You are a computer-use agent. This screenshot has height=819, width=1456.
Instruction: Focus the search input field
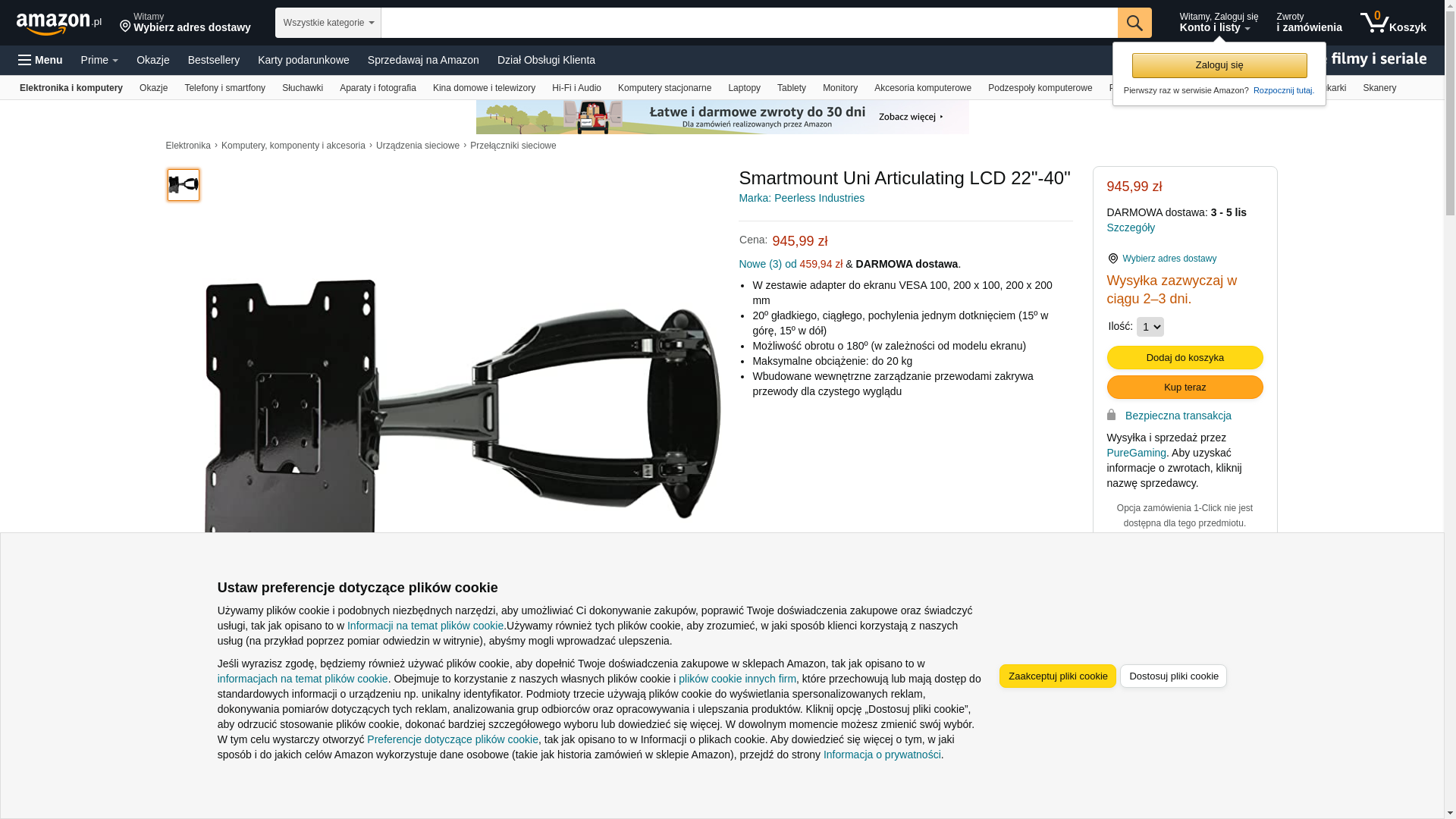[749, 23]
